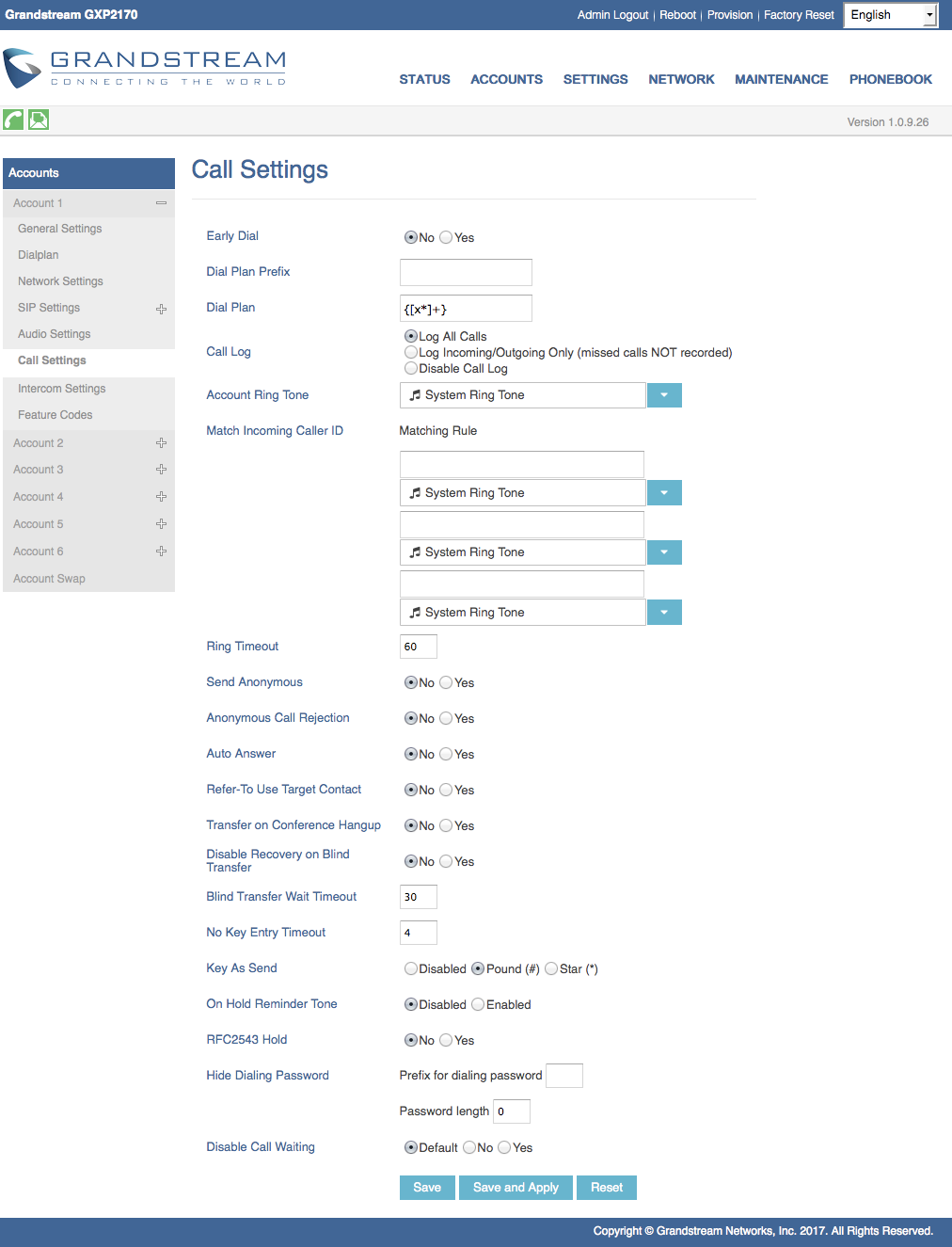Collapse Account 1 with the minus icon
Screen dimensions: 952x1247
point(161,203)
